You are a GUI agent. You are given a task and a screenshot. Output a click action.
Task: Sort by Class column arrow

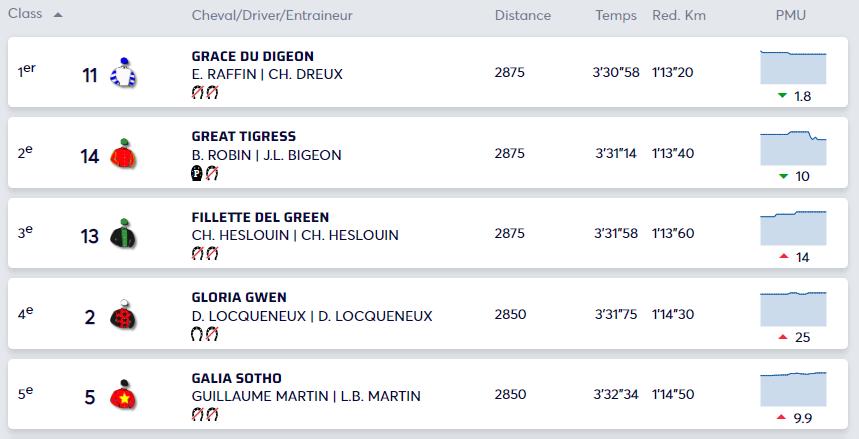(x=58, y=16)
